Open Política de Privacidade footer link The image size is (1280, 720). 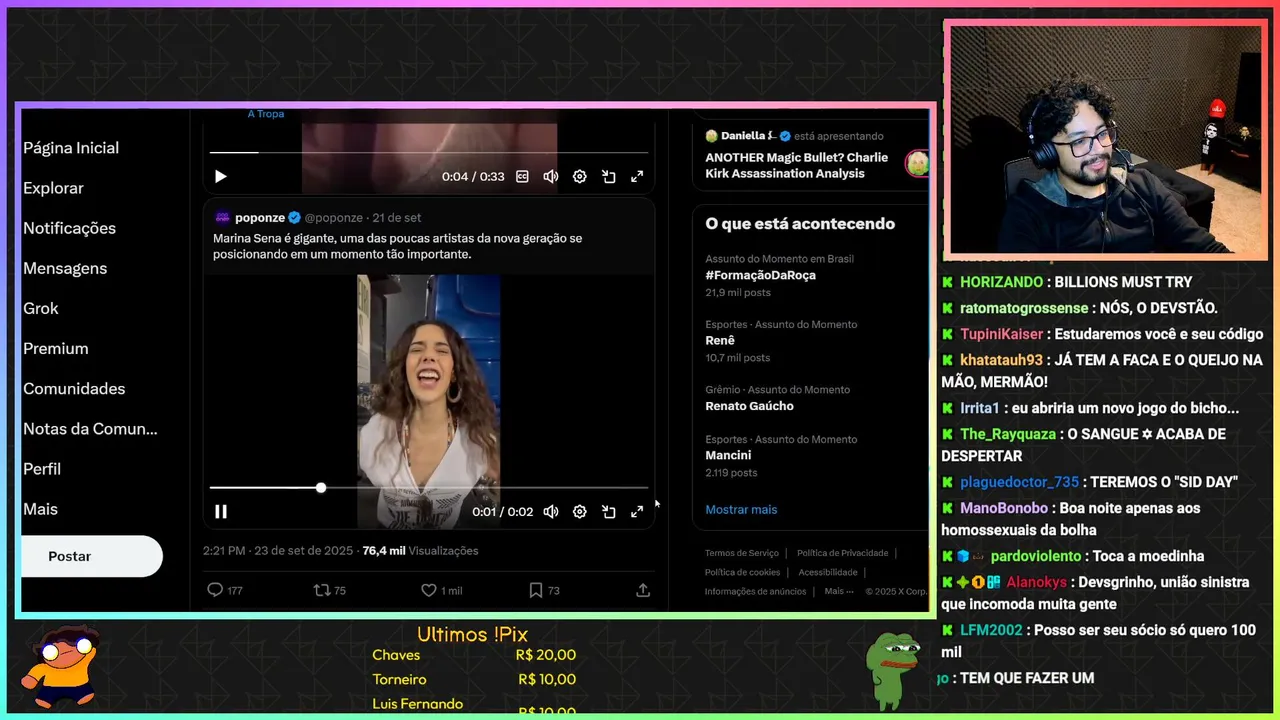(x=842, y=553)
